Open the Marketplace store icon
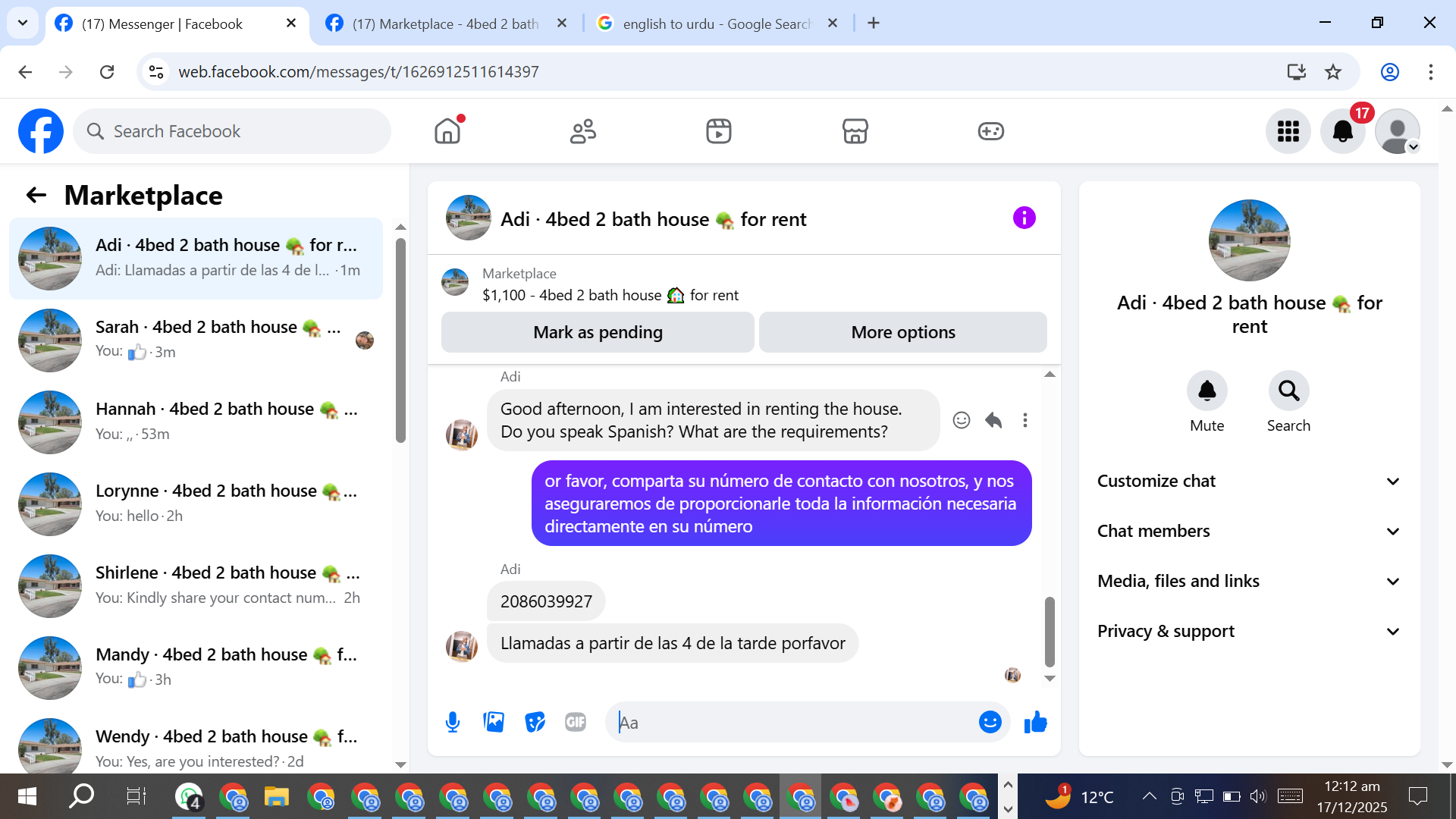This screenshot has height=819, width=1456. click(855, 131)
